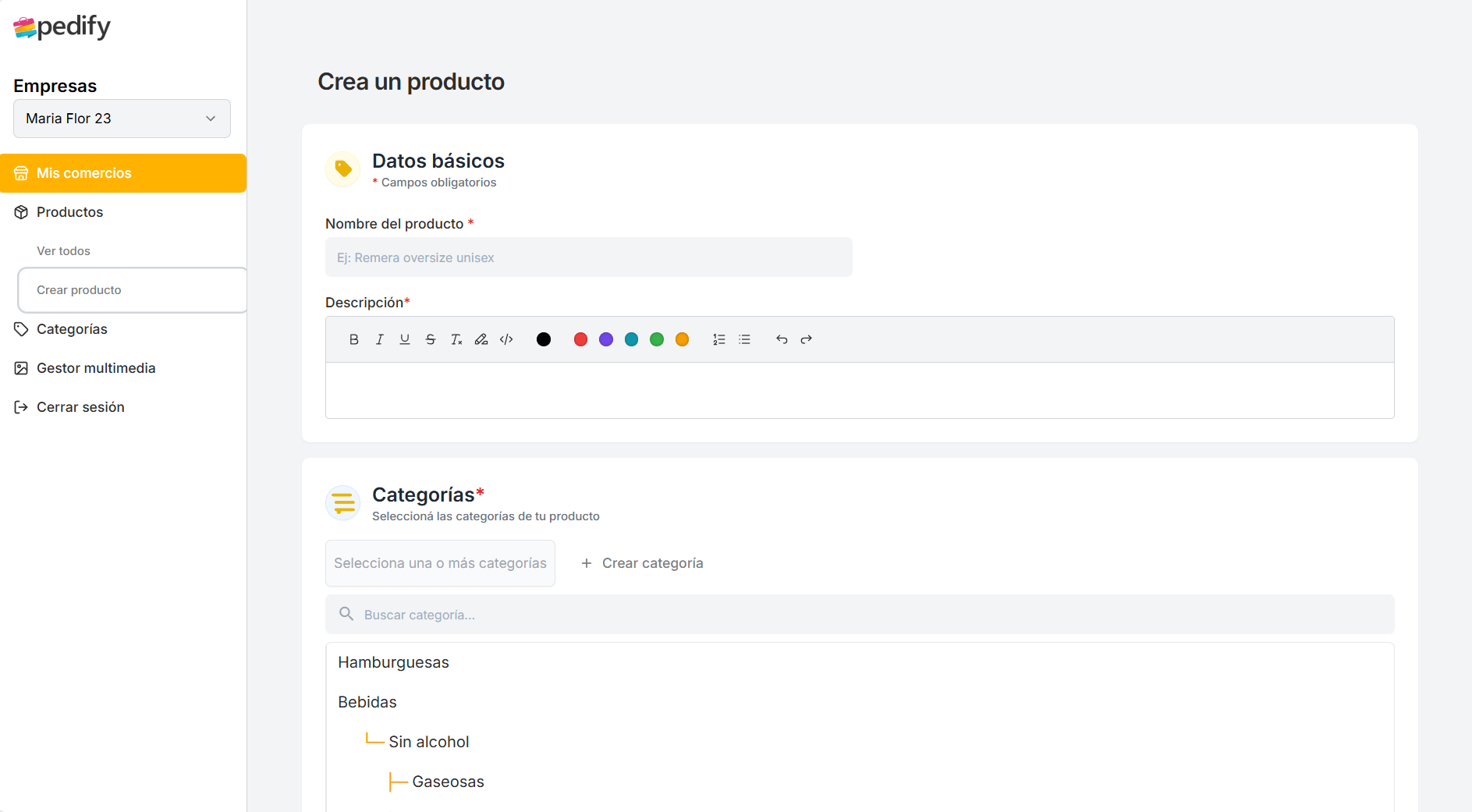Insert a bulleted list

coord(745,339)
